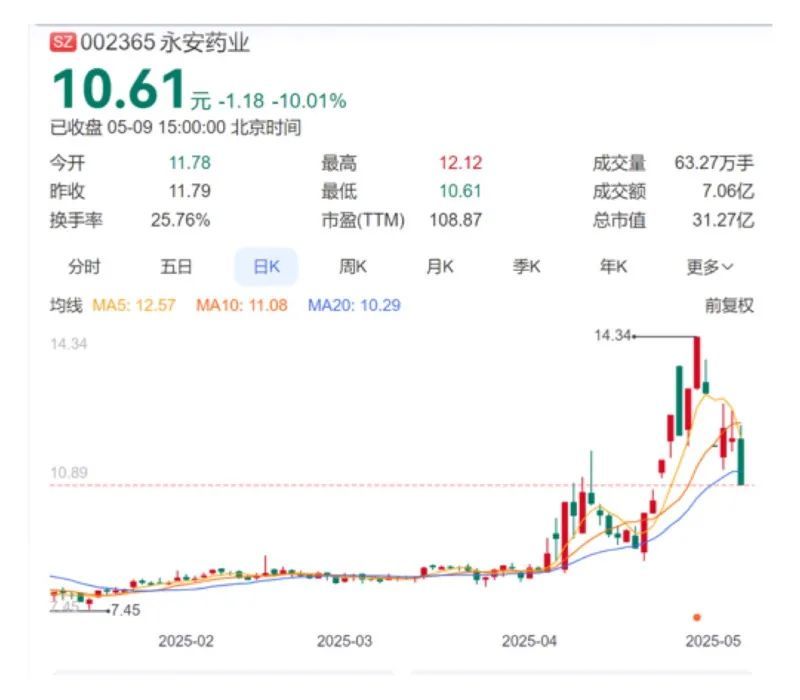Switch to the 月K monthly tab
This screenshot has height=700, width=800.
point(438,266)
